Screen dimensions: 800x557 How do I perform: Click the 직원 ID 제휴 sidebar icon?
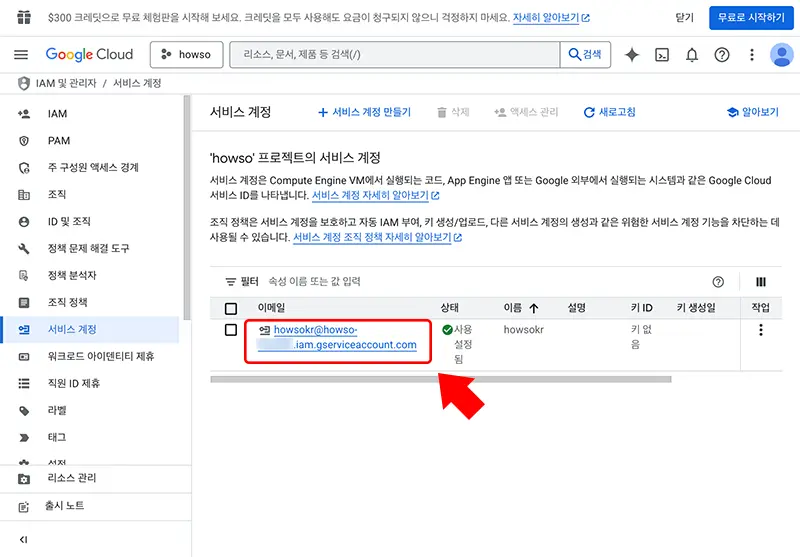23,384
